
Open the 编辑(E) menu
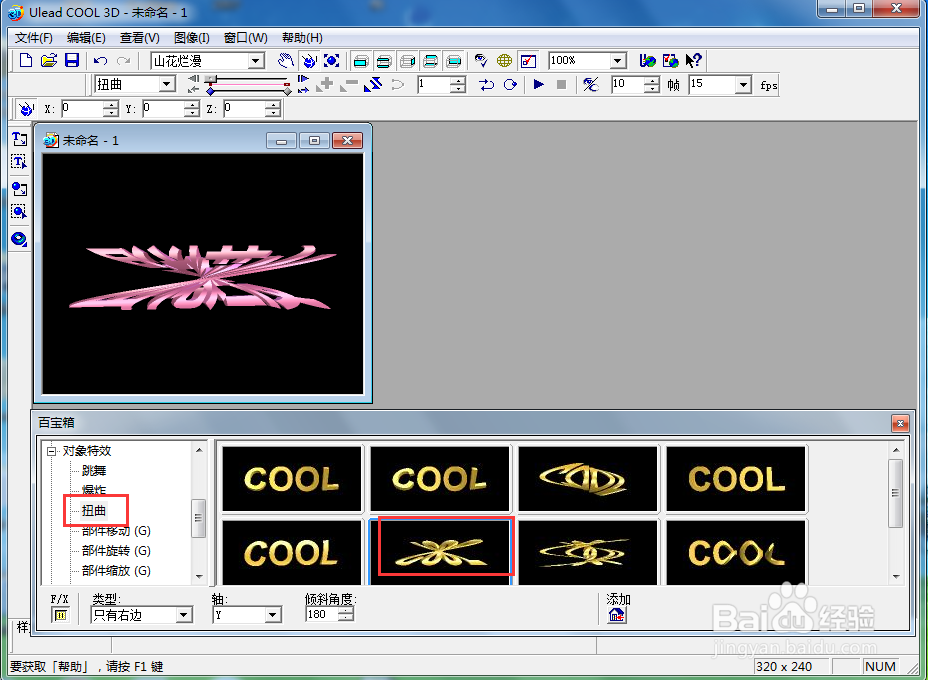click(86, 38)
